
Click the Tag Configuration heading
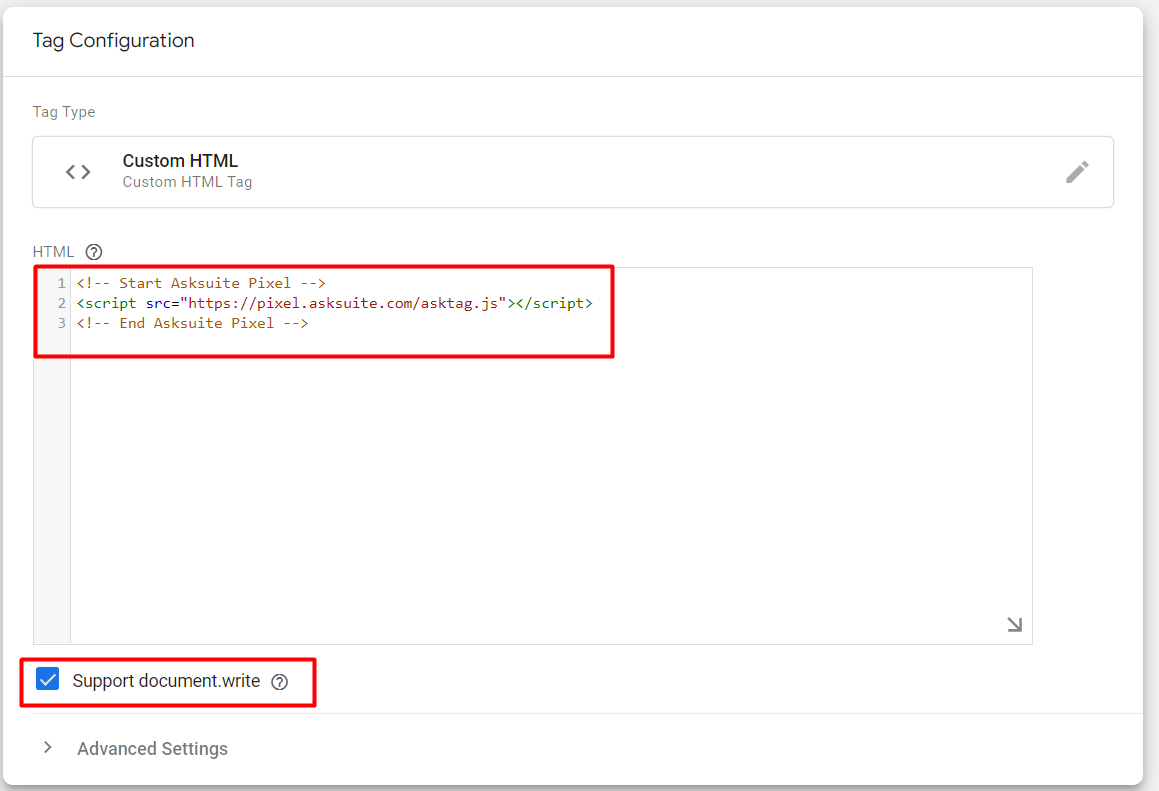[114, 41]
